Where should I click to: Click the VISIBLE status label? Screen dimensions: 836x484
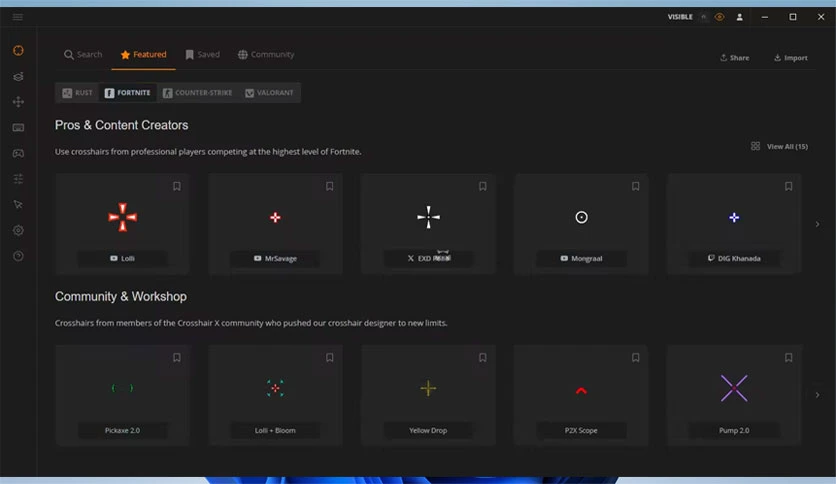pos(680,17)
